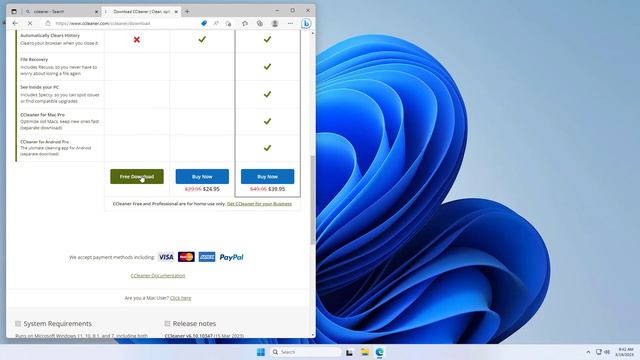Viewport: 640px width, 360px height.
Task: Close the ccleaner - Search tab
Action: pos(96,12)
